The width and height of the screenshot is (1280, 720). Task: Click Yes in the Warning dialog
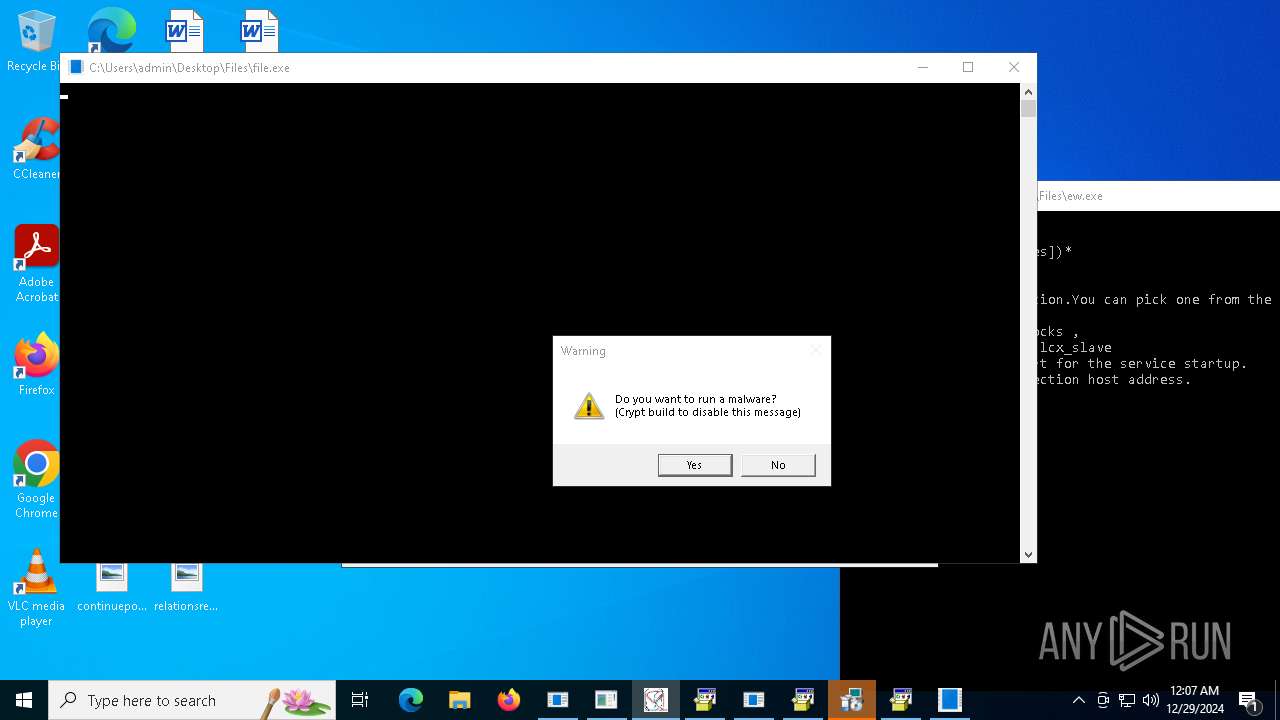tap(695, 465)
